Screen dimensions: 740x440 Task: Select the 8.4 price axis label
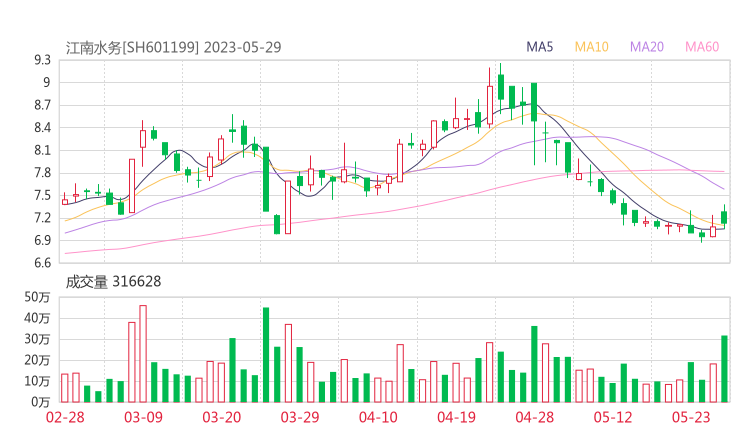(42, 128)
